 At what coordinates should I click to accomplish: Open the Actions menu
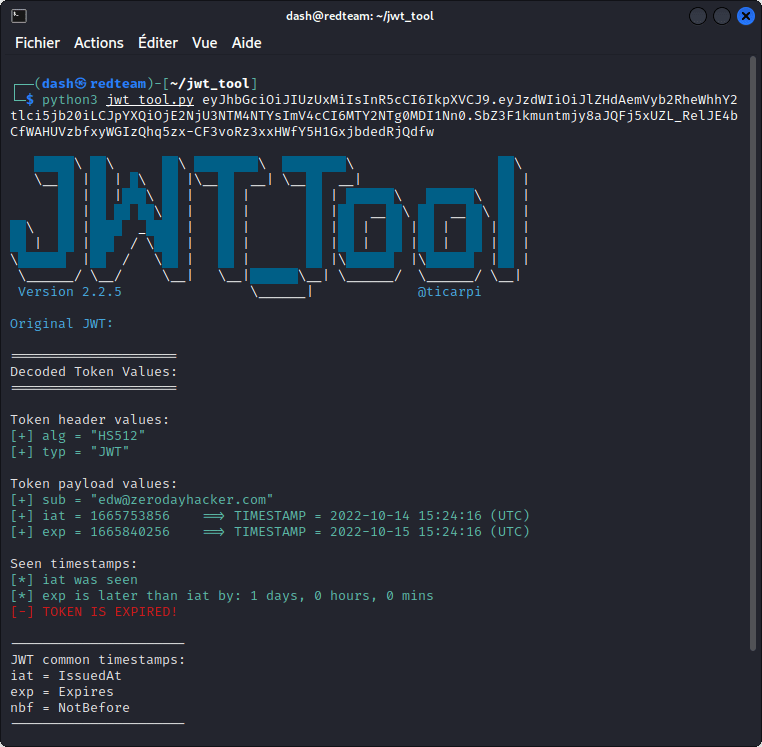point(99,43)
